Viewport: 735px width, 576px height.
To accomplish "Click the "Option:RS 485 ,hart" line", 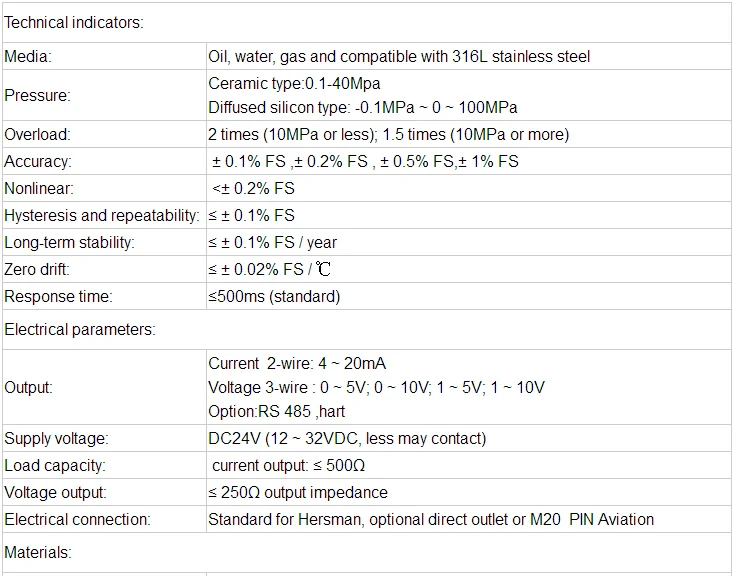I will (277, 411).
